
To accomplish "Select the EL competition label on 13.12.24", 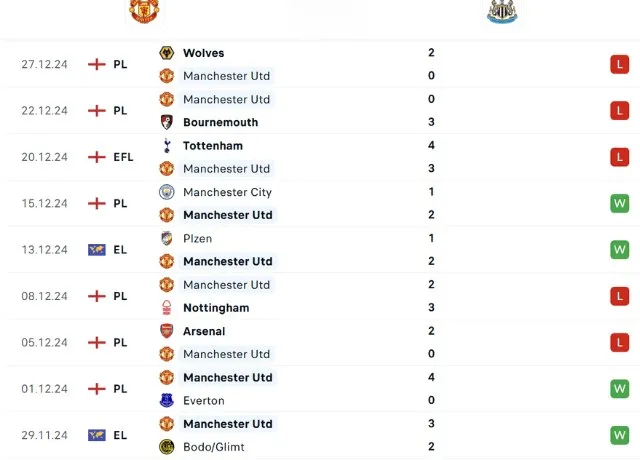I will 120,250.
